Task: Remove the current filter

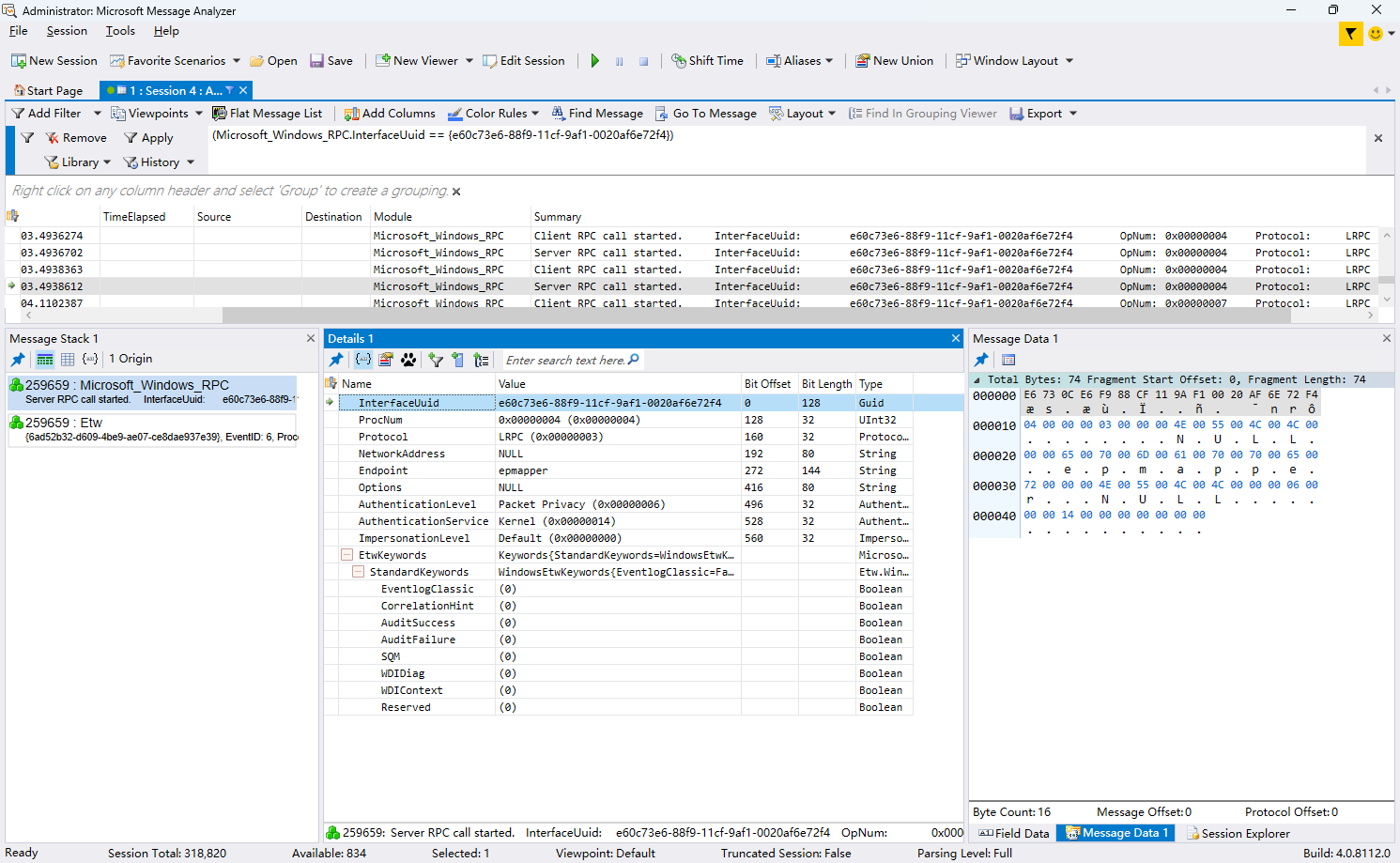Action: click(x=76, y=138)
